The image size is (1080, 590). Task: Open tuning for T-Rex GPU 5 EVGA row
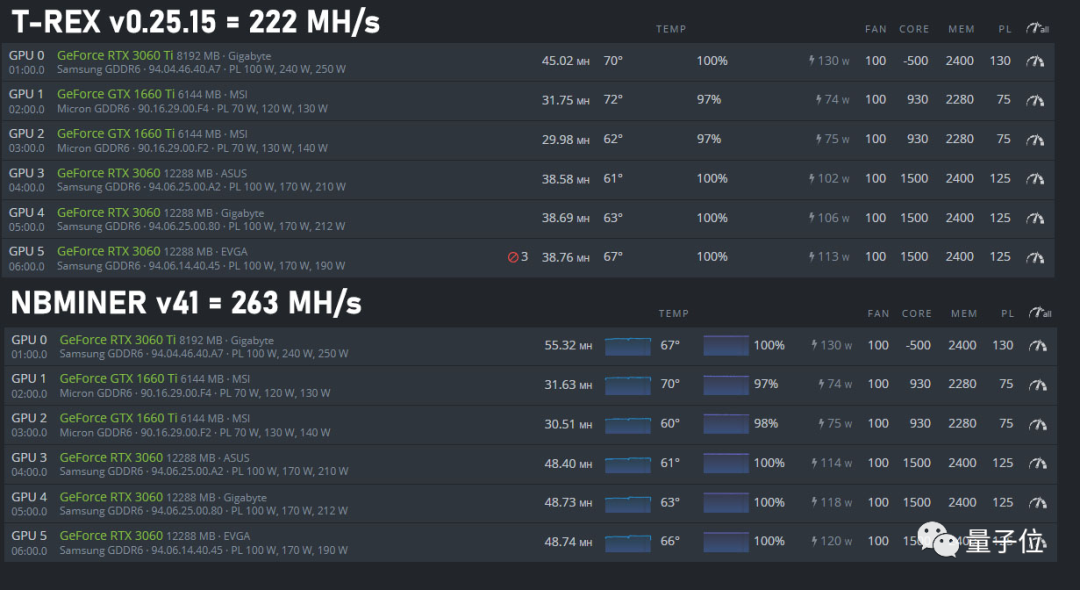click(x=1035, y=257)
